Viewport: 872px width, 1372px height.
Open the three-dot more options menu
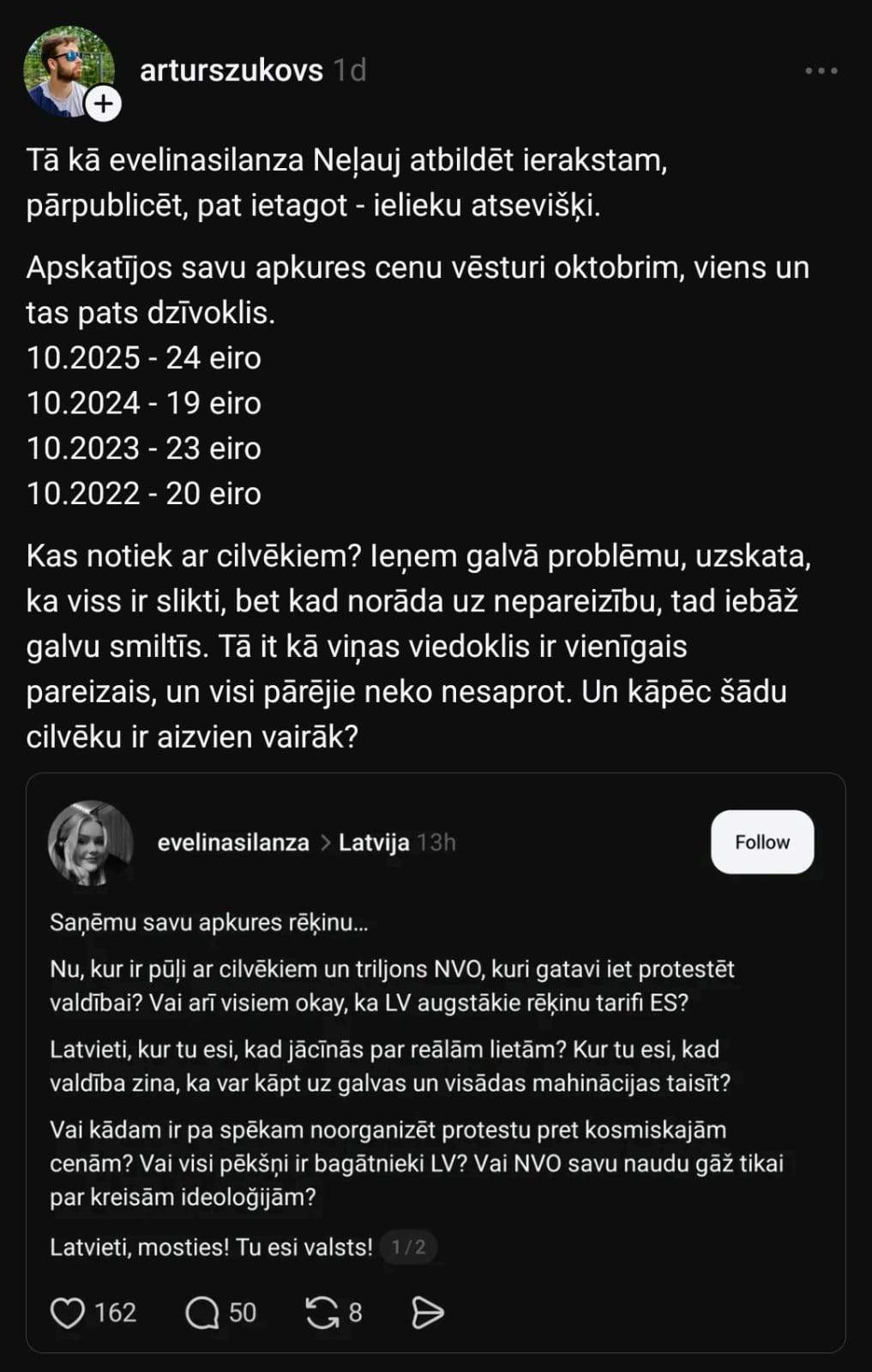(821, 71)
